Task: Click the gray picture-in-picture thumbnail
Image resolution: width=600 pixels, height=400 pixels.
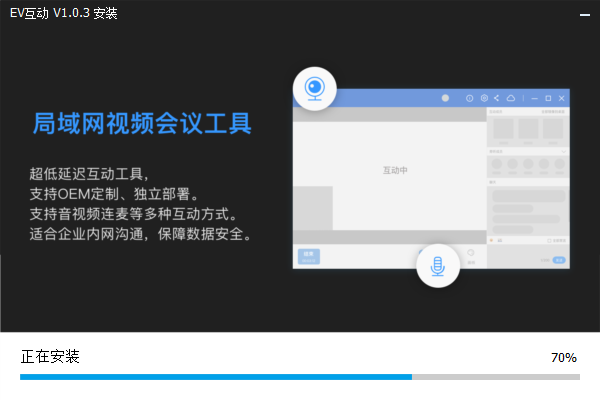Action: [x=312, y=207]
